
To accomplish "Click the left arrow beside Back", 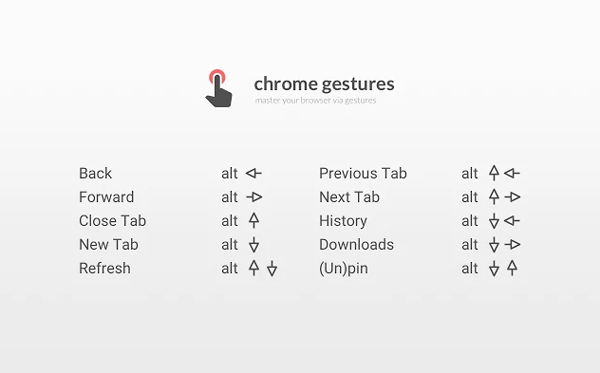I will [x=254, y=173].
